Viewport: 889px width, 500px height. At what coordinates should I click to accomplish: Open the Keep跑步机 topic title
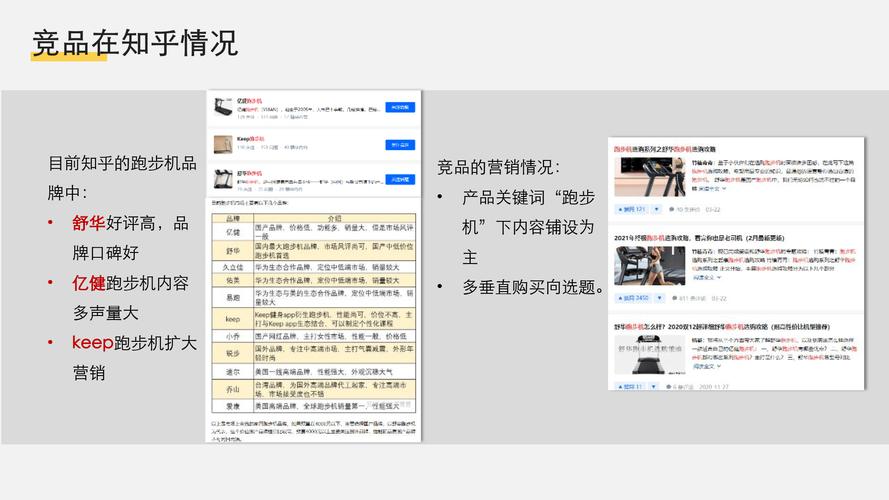[250, 138]
